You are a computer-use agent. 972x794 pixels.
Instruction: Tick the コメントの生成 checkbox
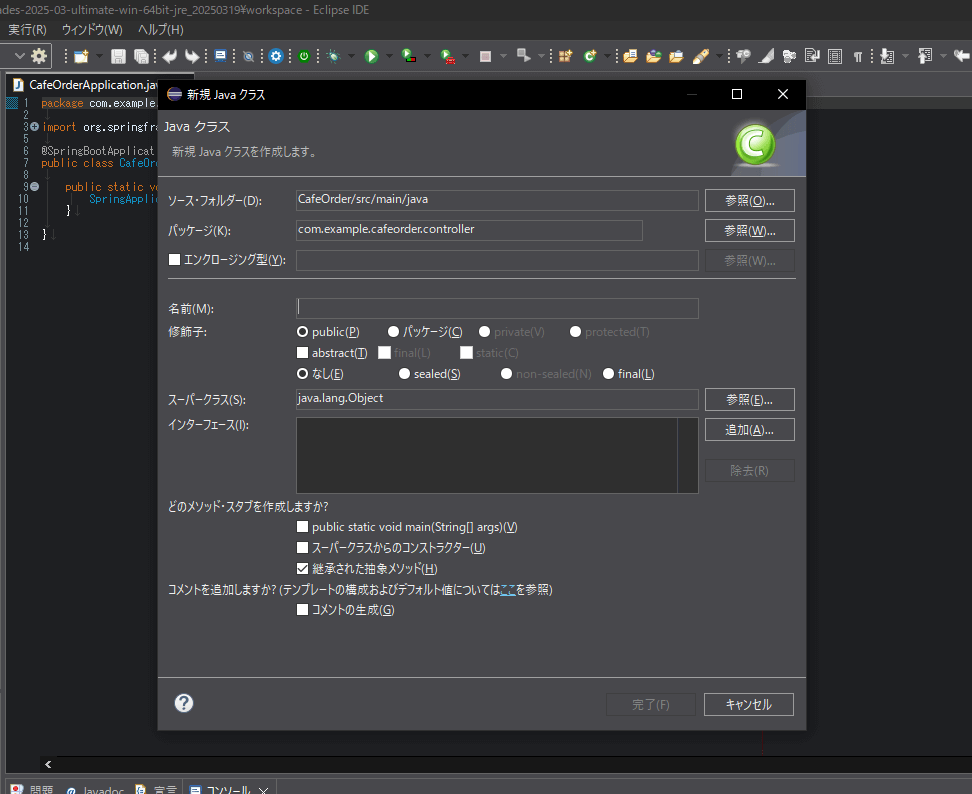pyautogui.click(x=303, y=610)
